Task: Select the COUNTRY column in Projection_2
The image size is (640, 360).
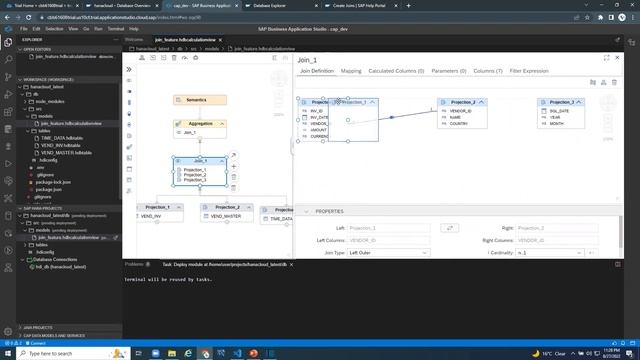Action: (x=459, y=124)
